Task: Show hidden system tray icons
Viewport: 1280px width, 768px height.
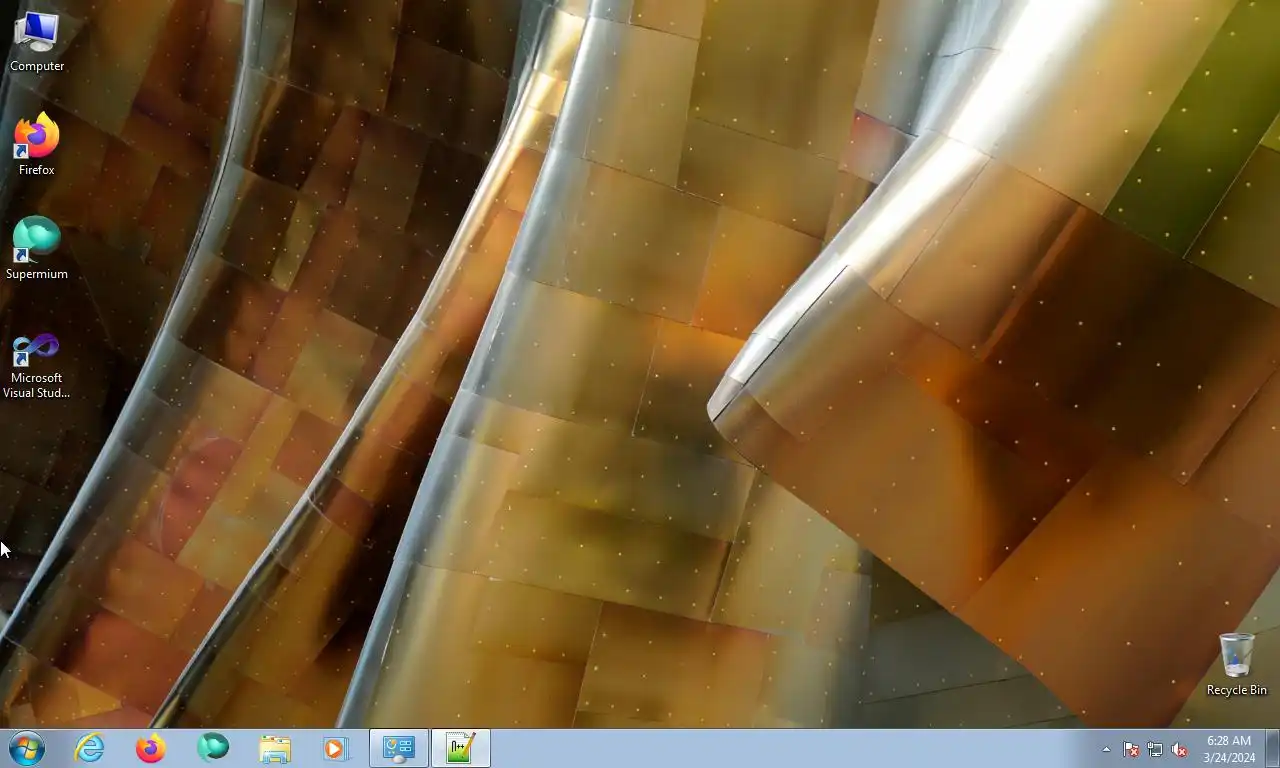Action: click(1106, 749)
